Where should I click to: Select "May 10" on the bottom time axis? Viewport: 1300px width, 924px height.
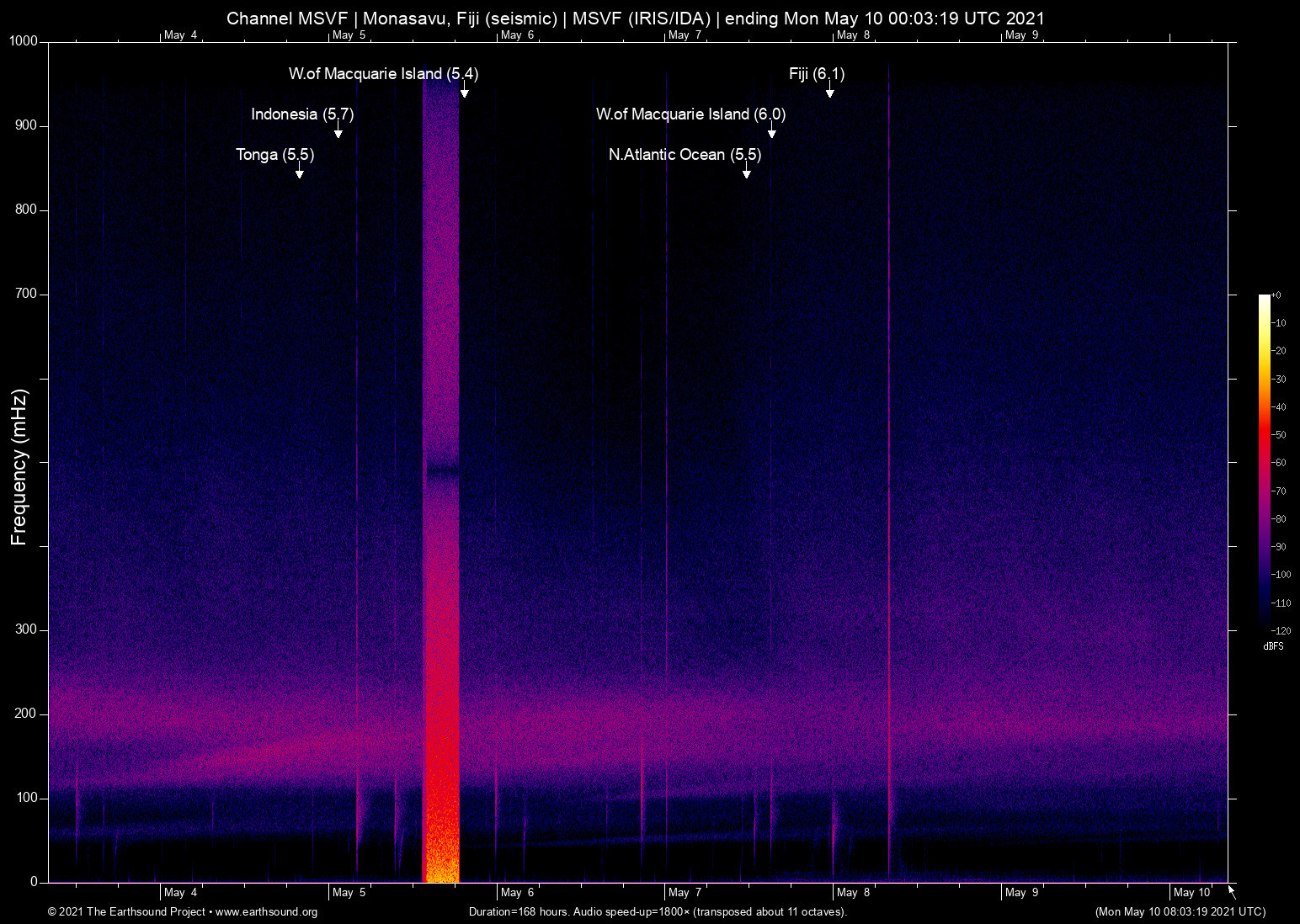[x=1192, y=893]
